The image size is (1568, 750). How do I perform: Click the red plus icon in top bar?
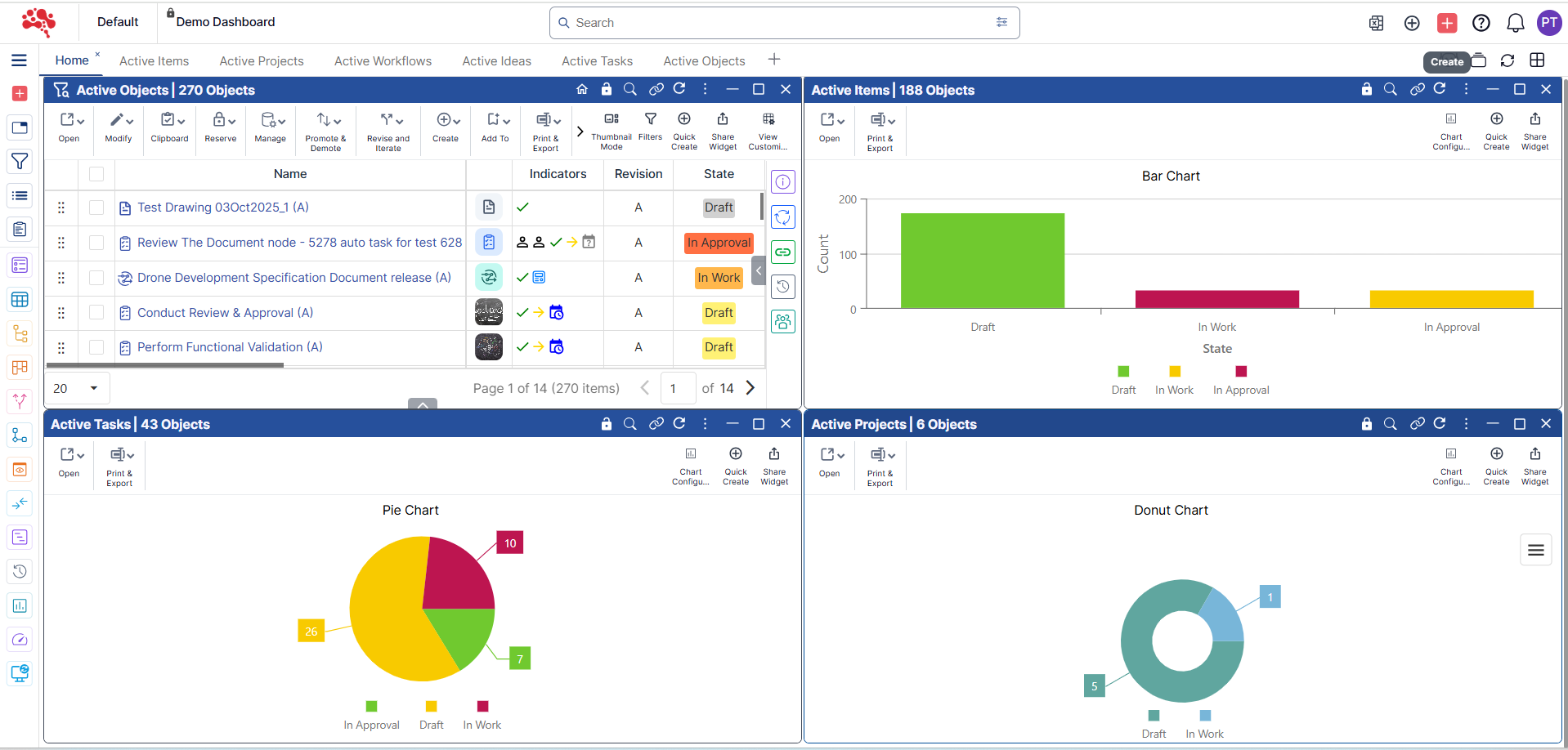[x=1446, y=23]
